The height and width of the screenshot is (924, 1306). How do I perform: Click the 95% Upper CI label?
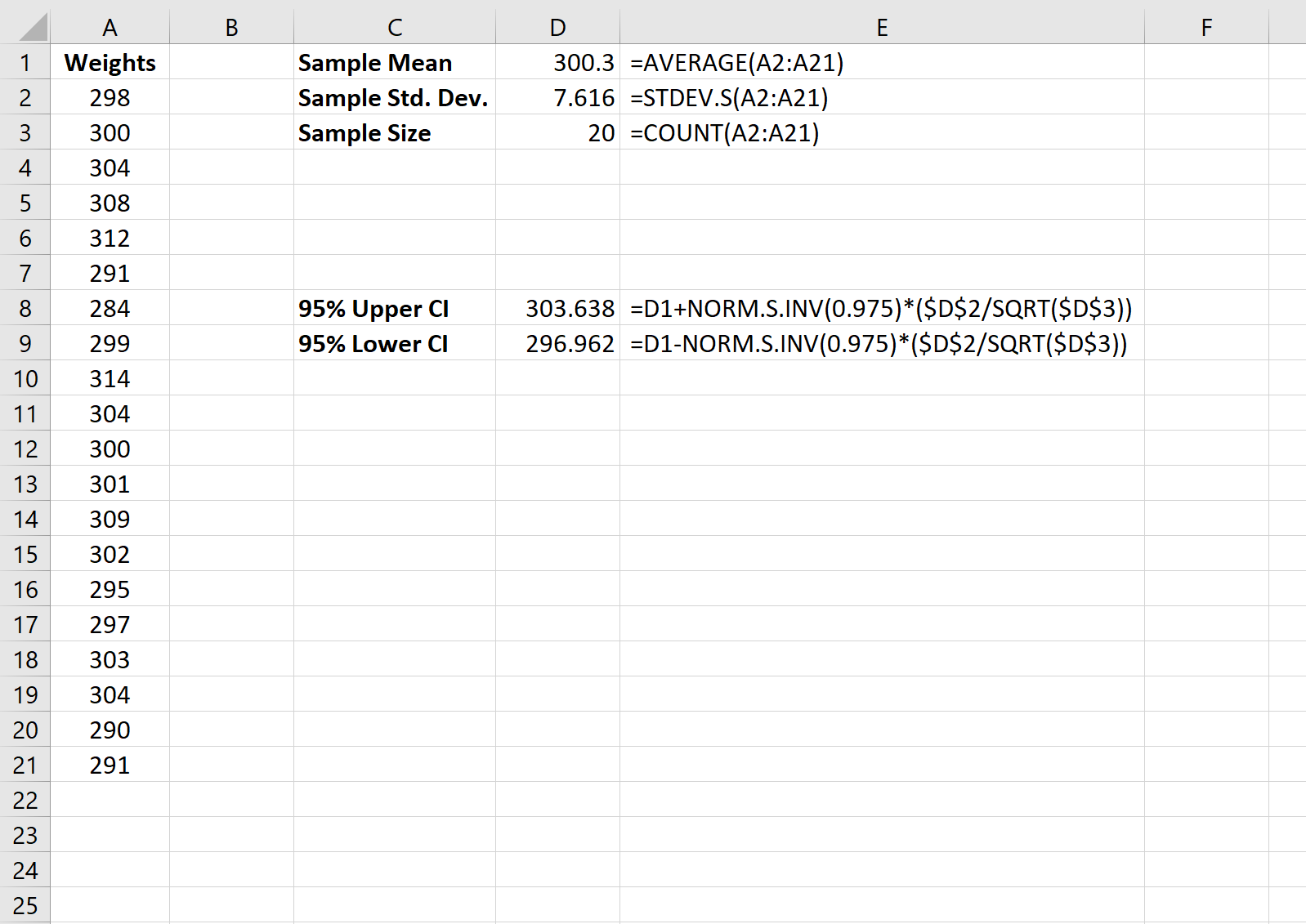(x=373, y=308)
